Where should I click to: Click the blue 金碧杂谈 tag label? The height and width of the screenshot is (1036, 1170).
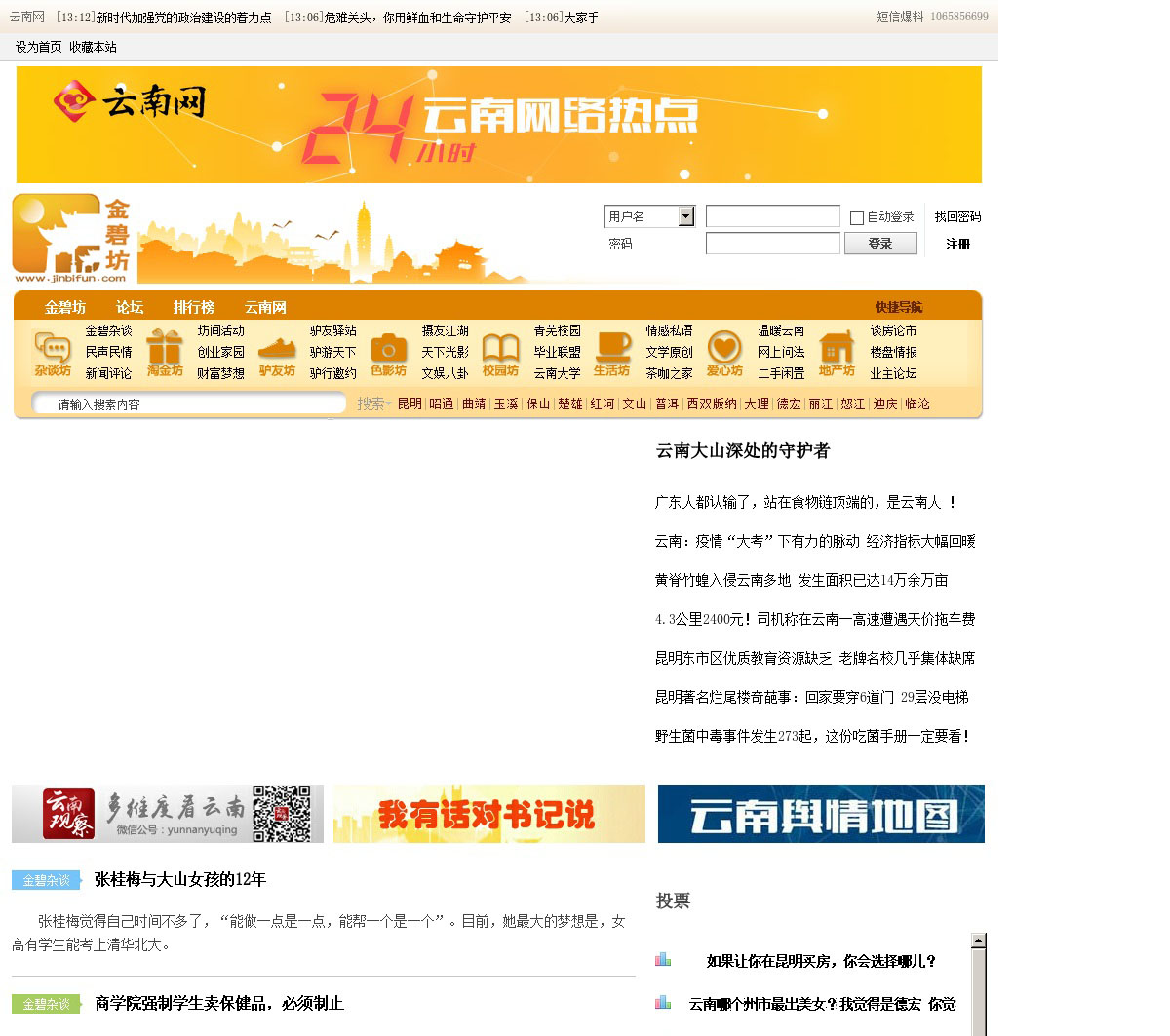tap(46, 880)
